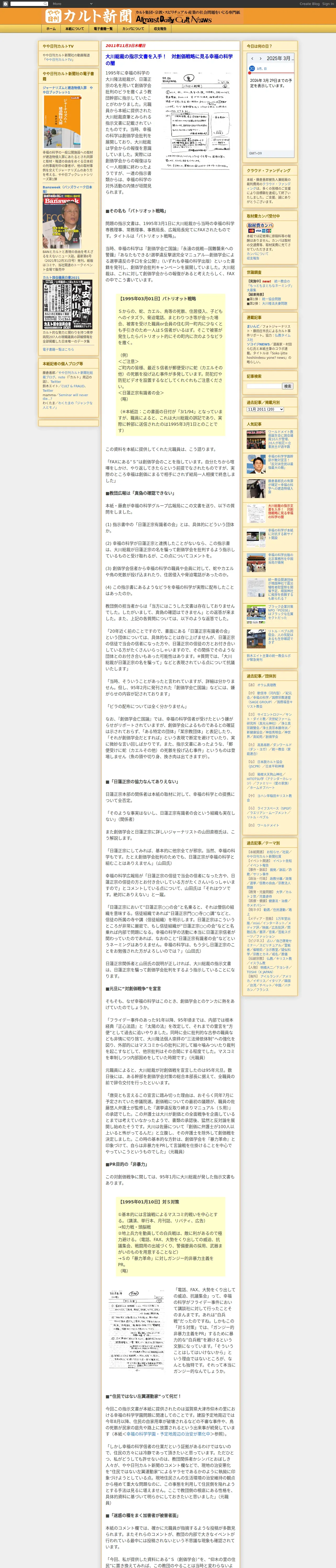The width and height of the screenshot is (336, 1568).
Task: Open the 2025年 3月 calendar month dropdown
Action: click(x=280, y=59)
